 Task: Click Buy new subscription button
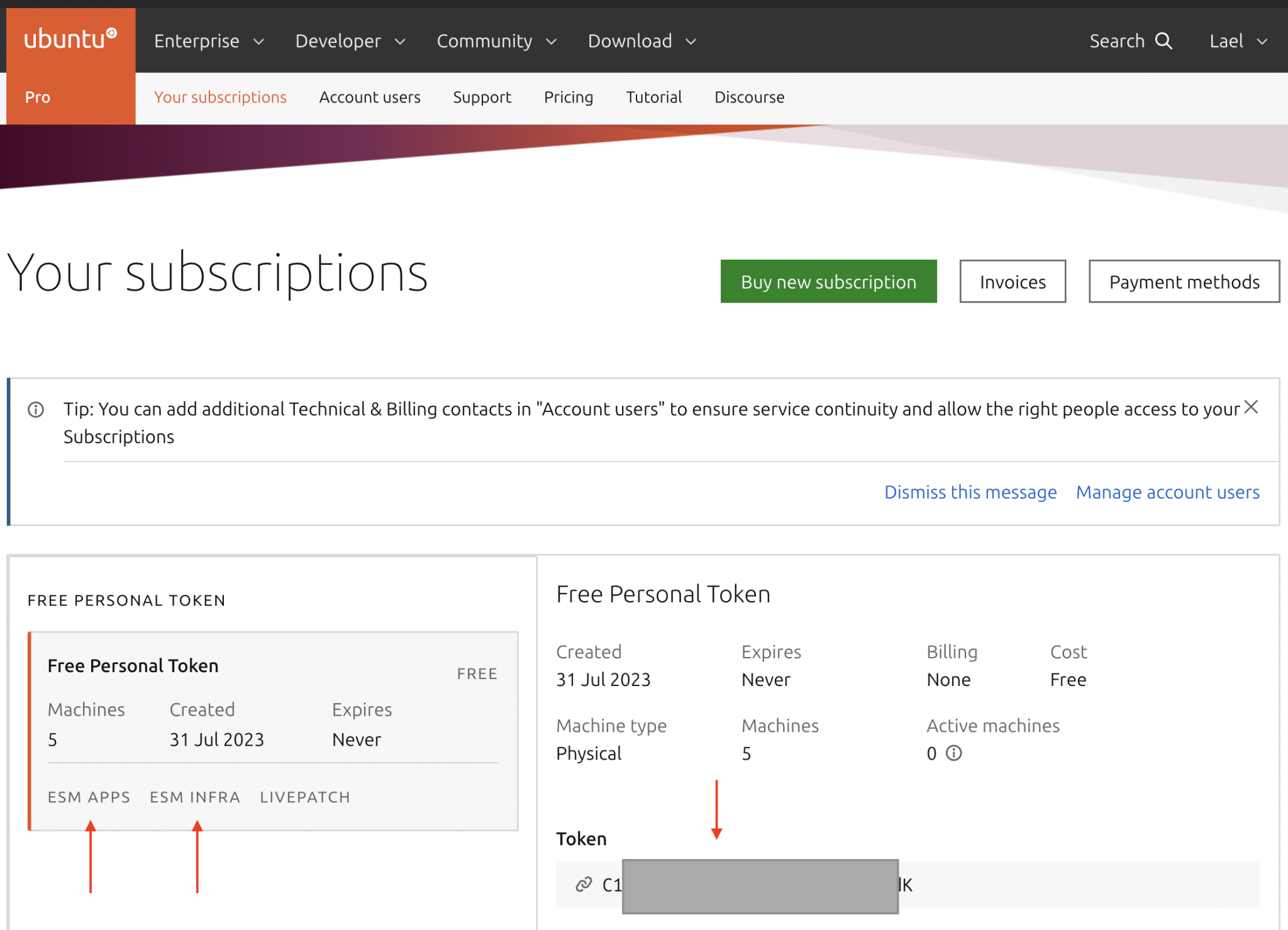(x=828, y=282)
